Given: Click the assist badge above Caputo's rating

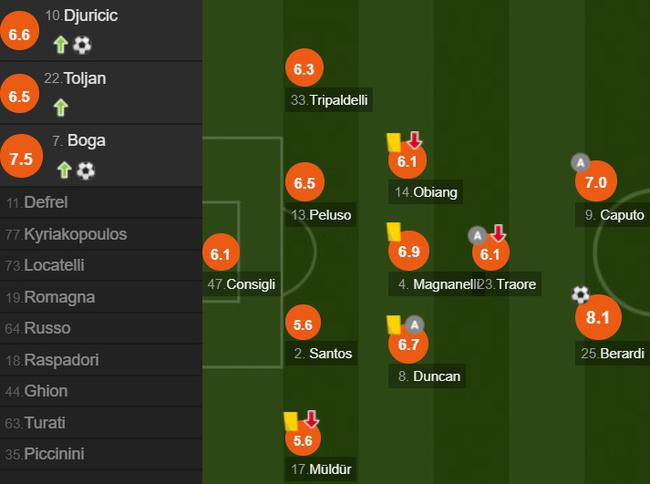Looking at the screenshot, I should [579, 162].
